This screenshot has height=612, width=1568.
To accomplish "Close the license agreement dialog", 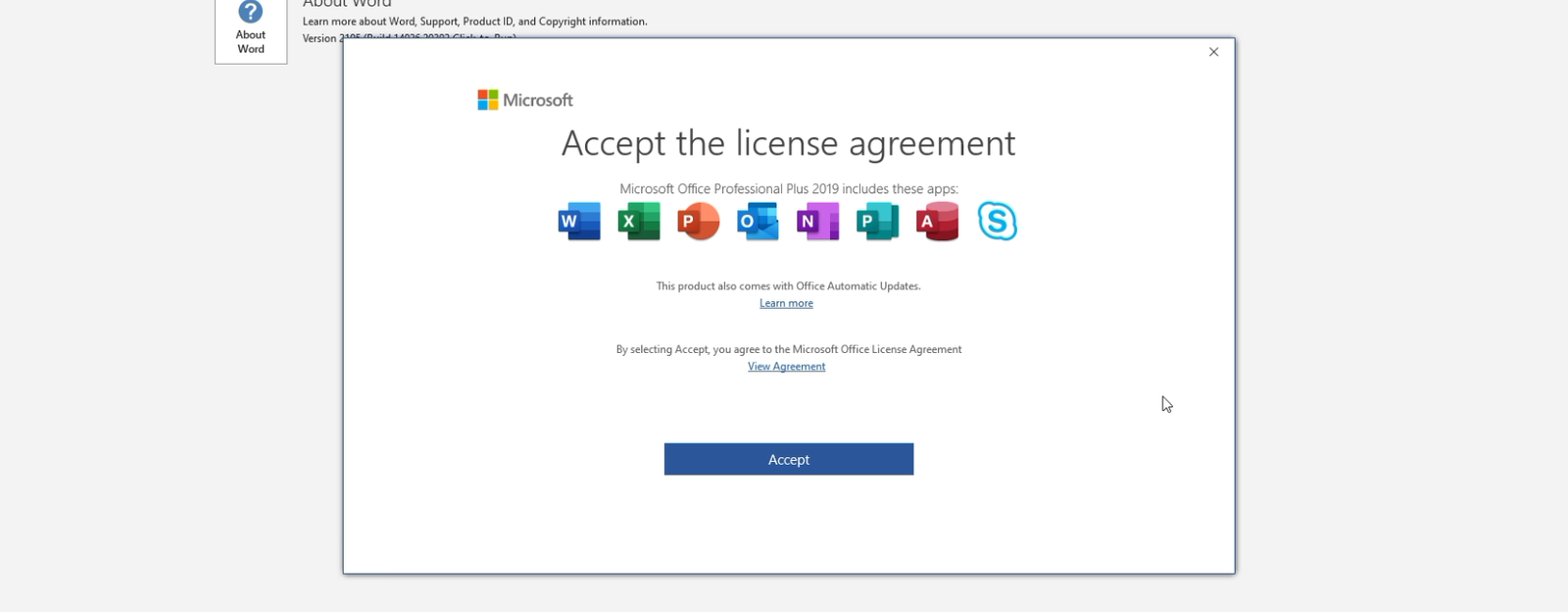I will click(x=1213, y=52).
